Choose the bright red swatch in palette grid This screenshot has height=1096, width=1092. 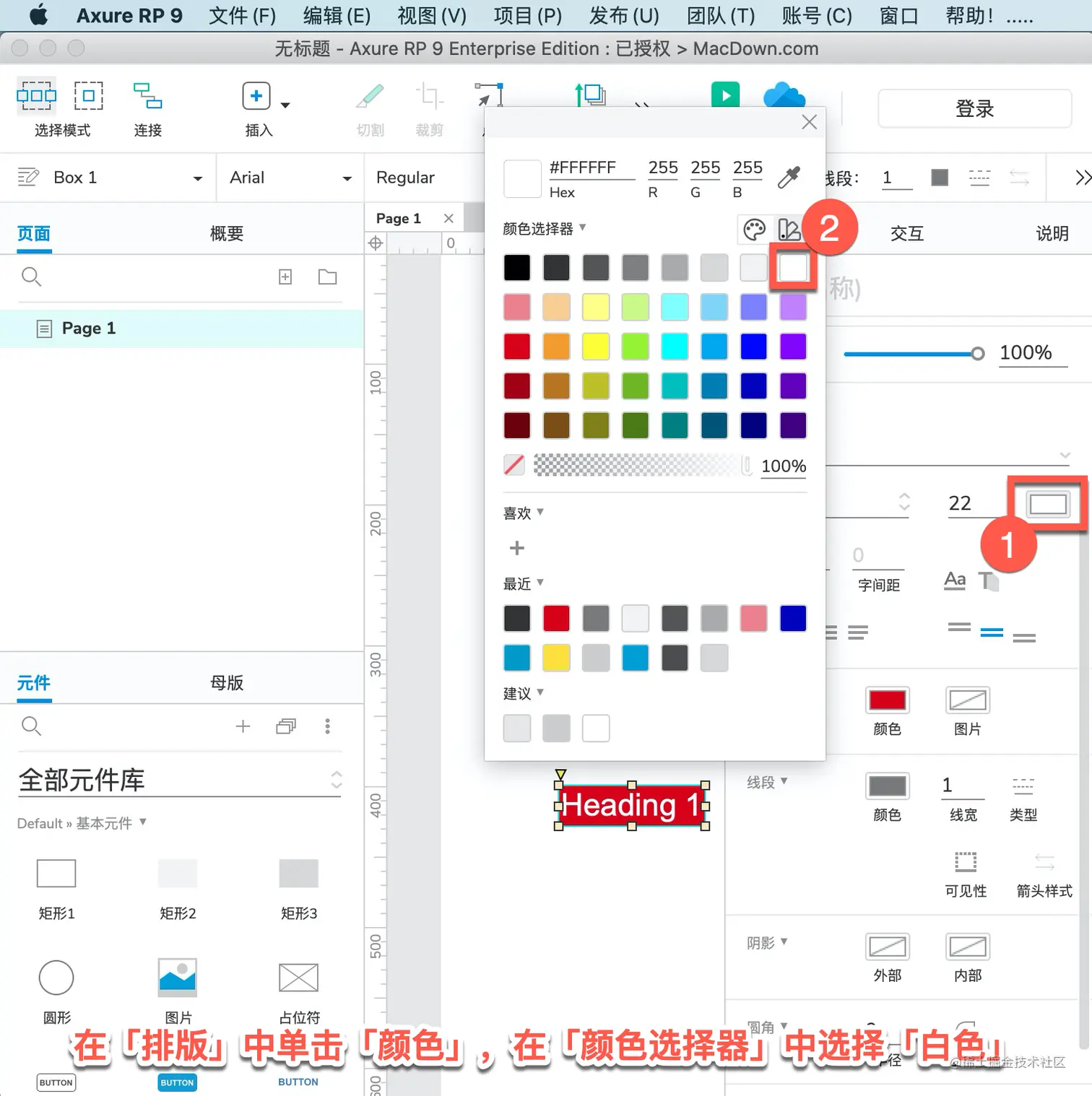click(x=517, y=347)
